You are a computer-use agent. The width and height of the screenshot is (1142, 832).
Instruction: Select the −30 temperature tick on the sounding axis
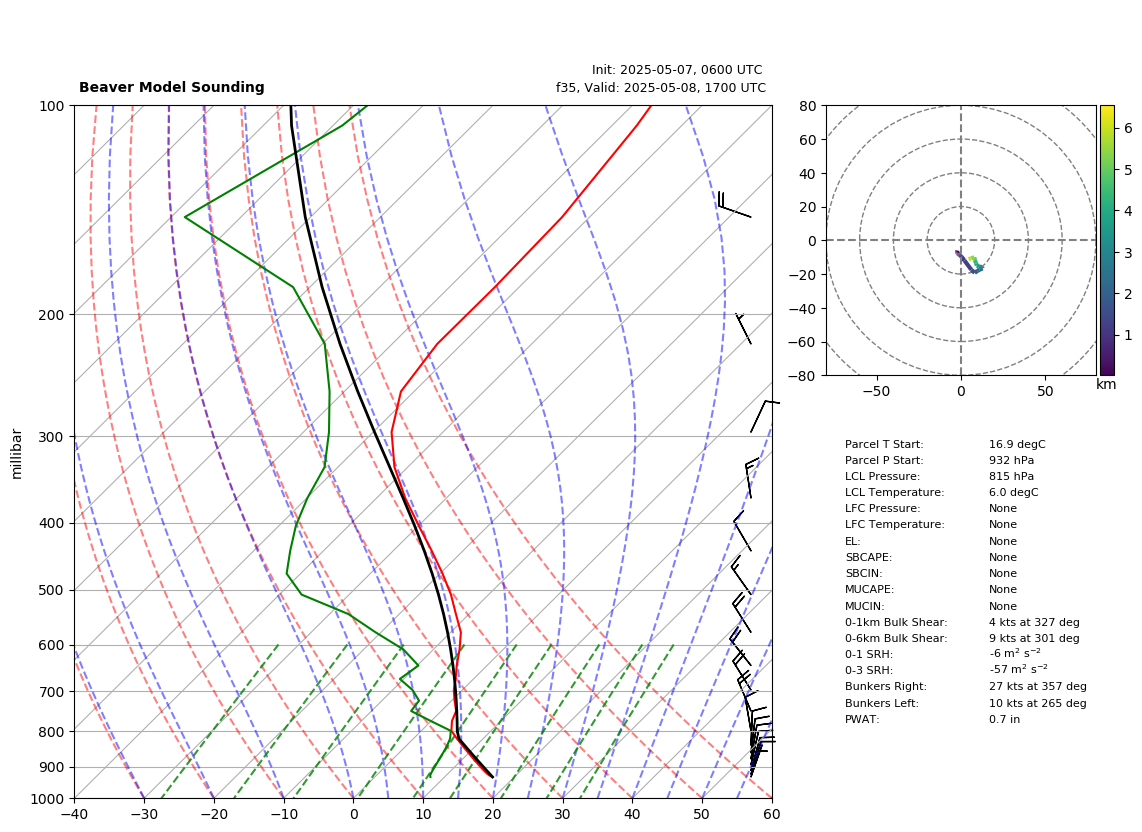pos(144,814)
